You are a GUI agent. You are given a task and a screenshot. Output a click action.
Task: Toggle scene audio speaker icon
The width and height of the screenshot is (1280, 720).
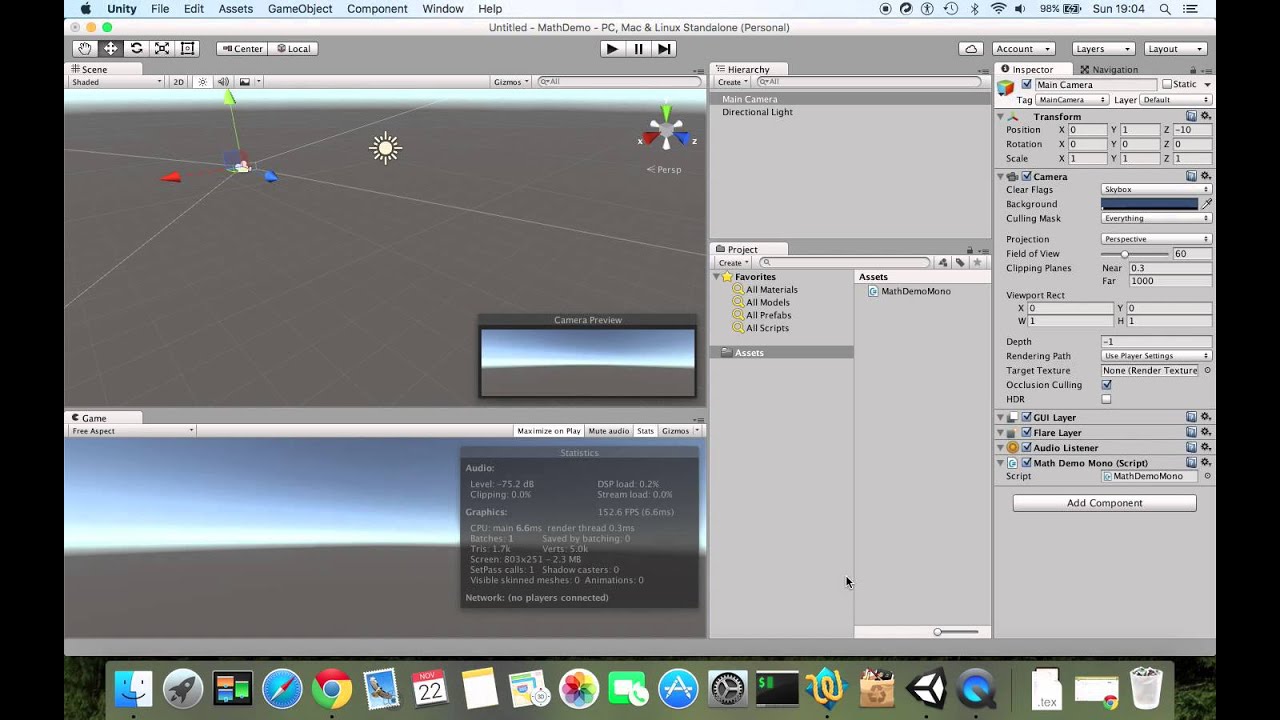coord(223,82)
